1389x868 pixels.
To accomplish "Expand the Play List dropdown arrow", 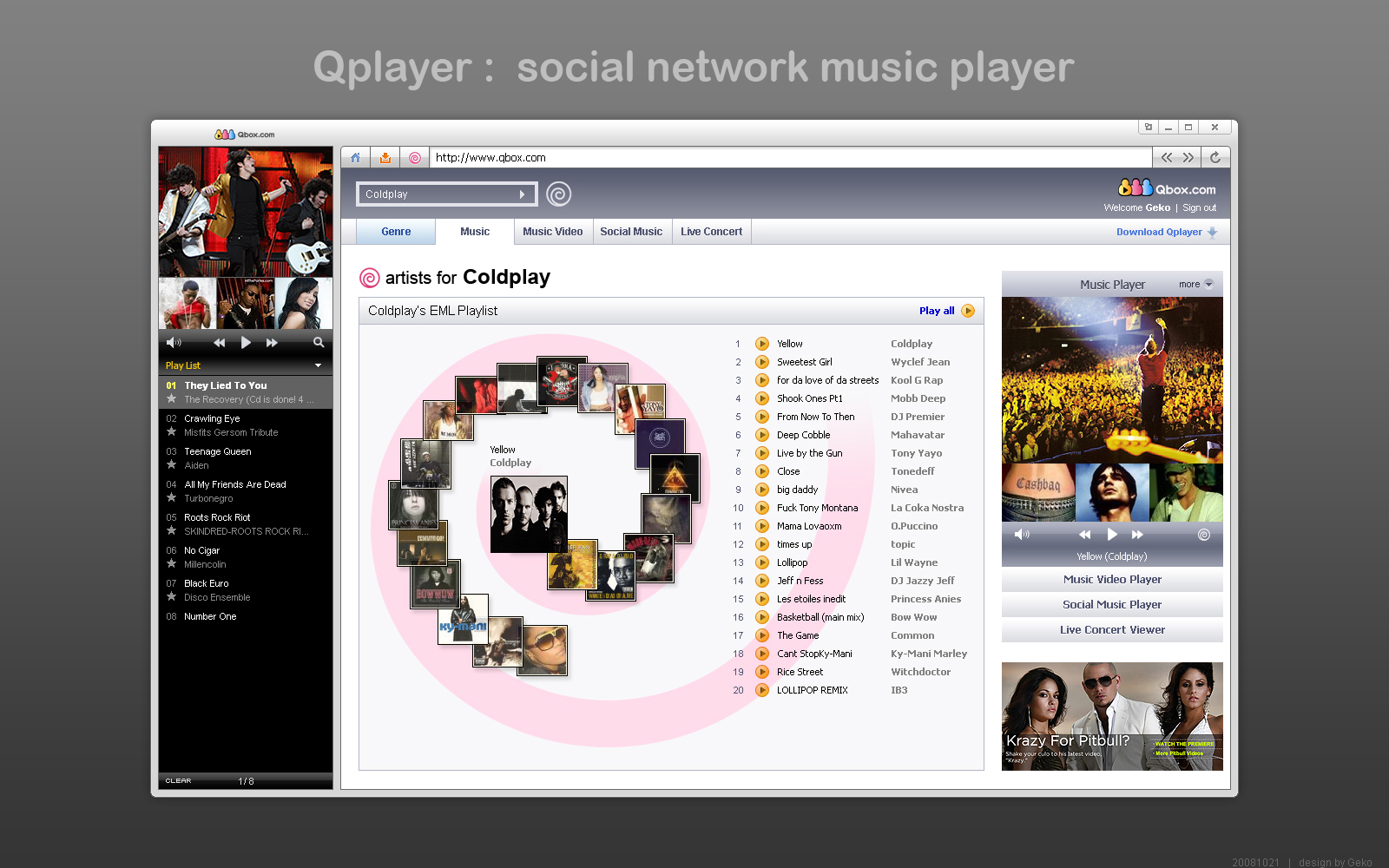I will [318, 365].
